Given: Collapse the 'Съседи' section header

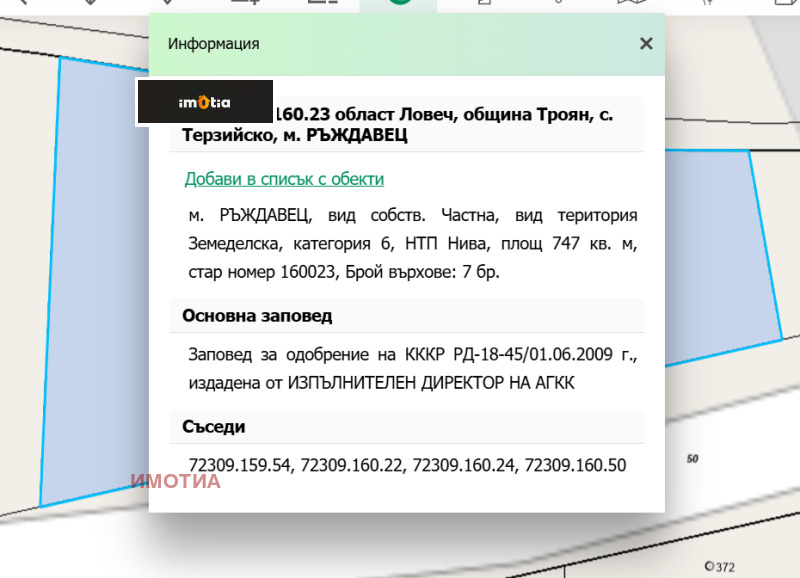Looking at the screenshot, I should pyautogui.click(x=214, y=427).
